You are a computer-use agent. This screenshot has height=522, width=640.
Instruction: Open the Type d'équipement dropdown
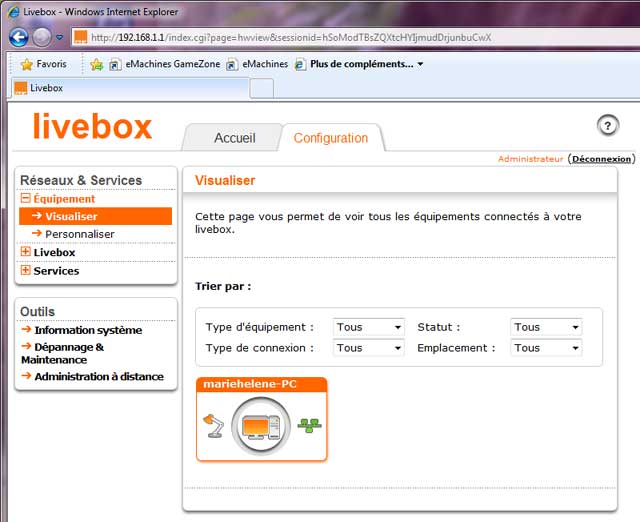(x=368, y=327)
